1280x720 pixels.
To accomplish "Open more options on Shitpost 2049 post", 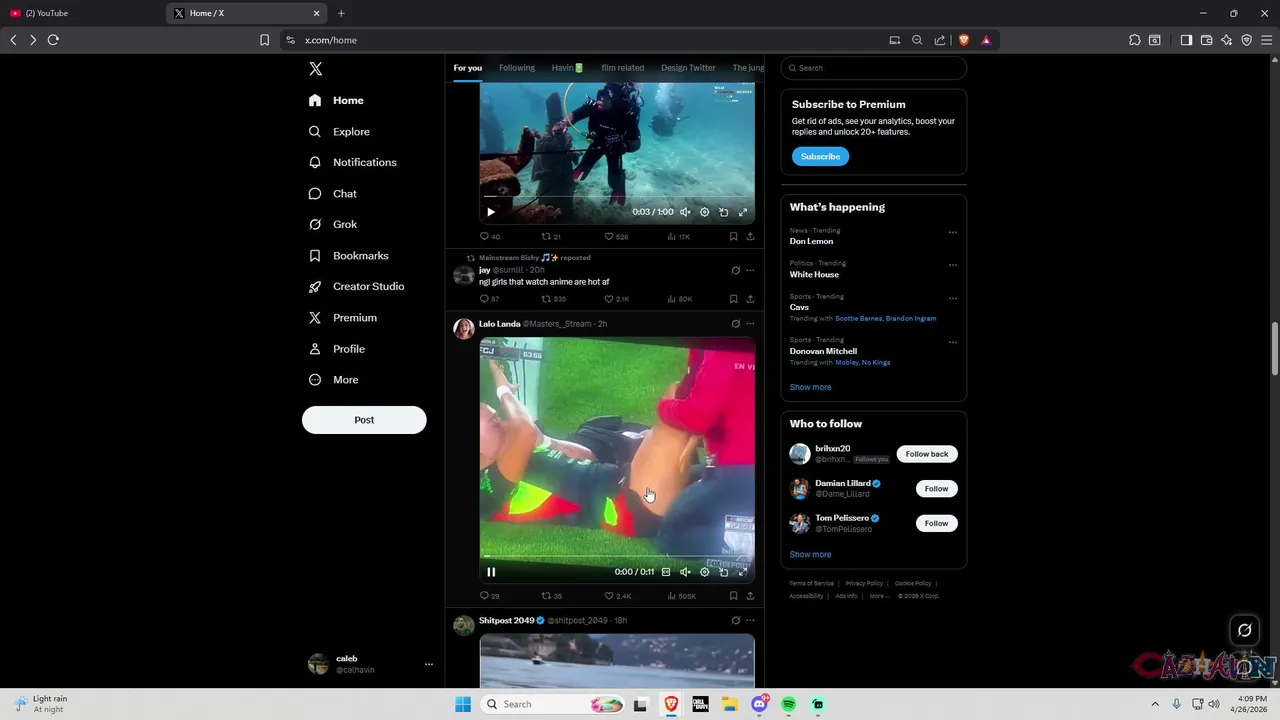I will (x=750, y=620).
